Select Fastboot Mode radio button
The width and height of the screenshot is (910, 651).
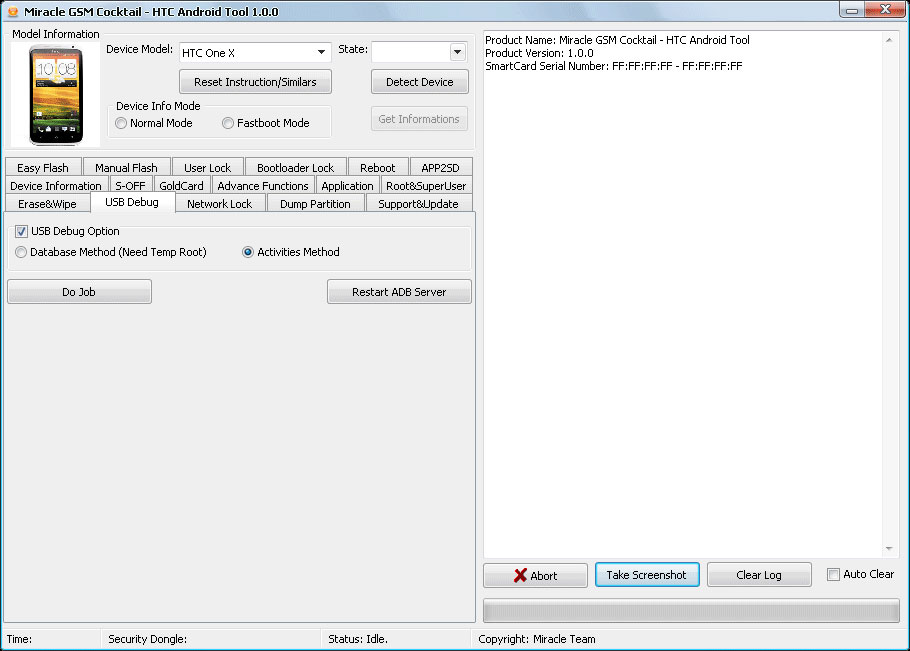click(x=228, y=123)
